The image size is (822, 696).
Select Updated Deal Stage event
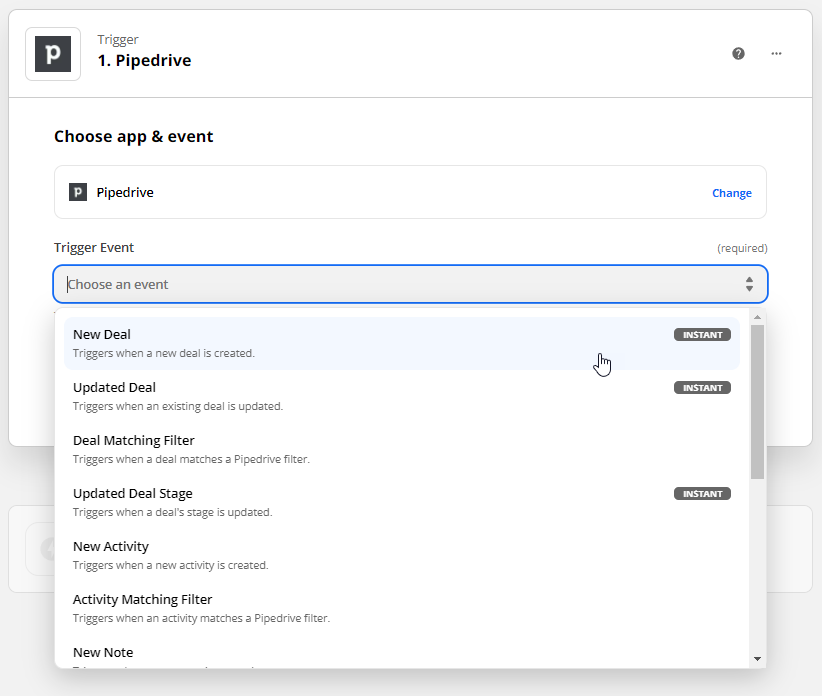[x=300, y=502]
